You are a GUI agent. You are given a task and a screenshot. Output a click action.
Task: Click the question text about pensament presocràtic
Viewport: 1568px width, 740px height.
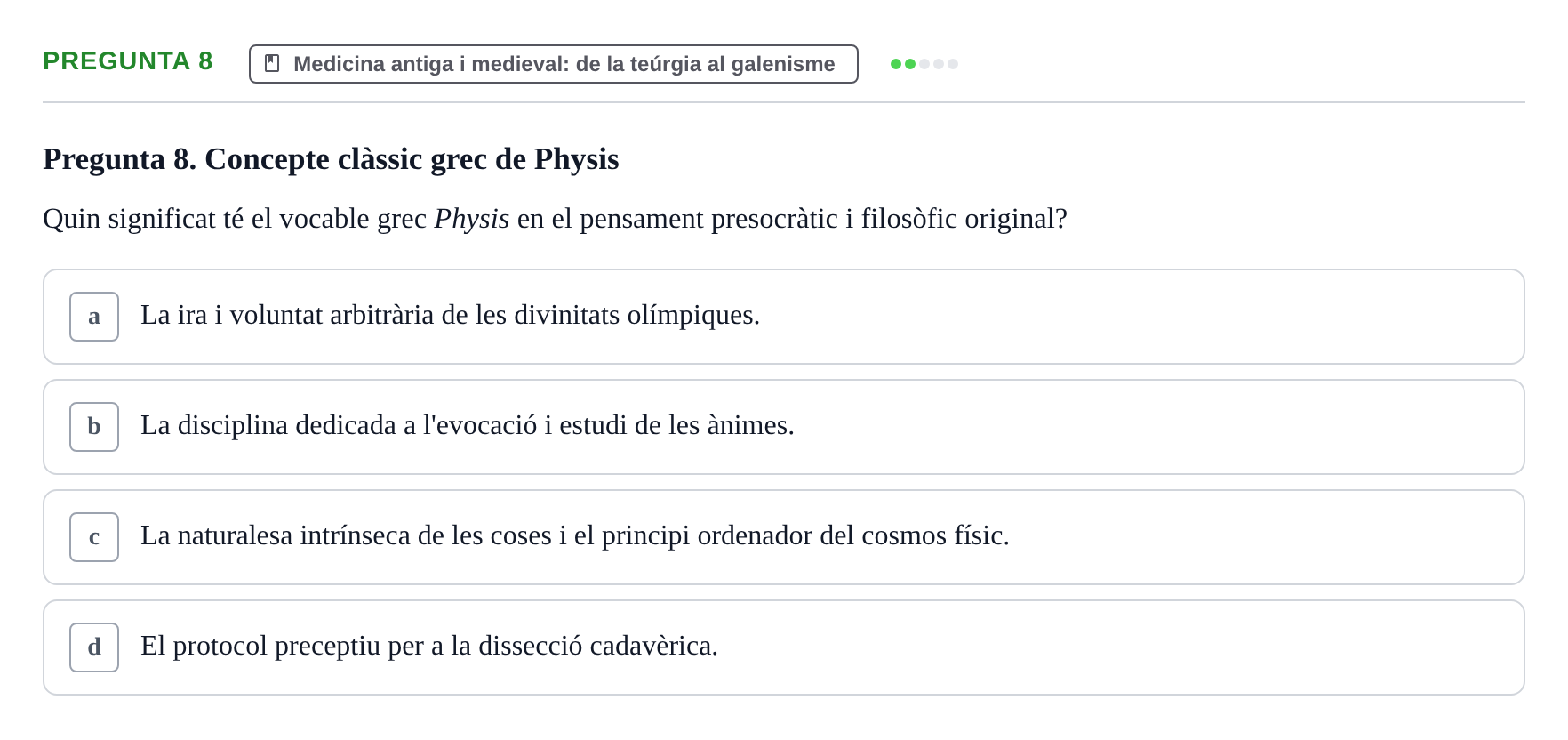[555, 219]
